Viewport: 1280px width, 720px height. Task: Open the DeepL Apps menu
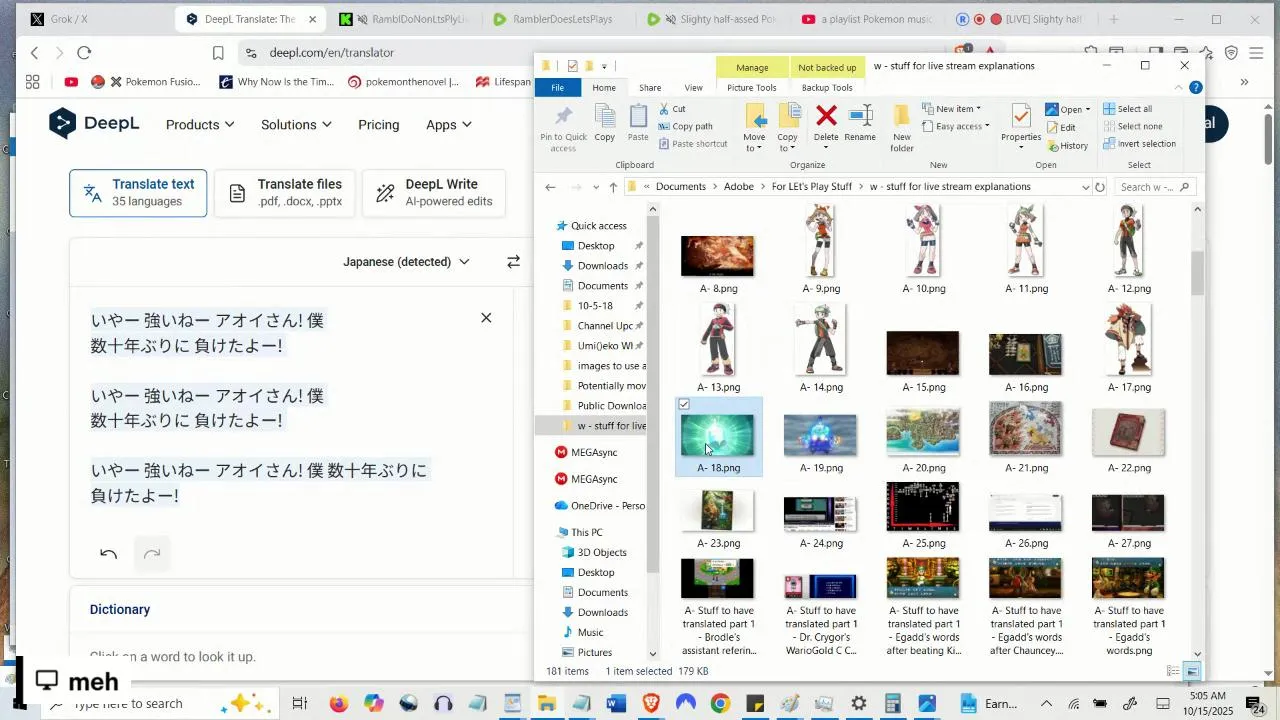tap(449, 125)
